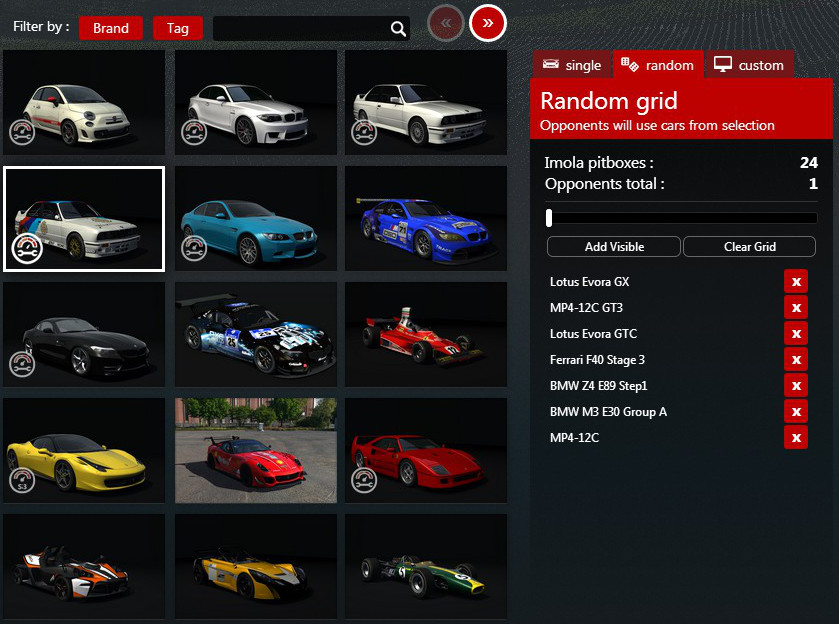Remove Lotus Evora GX from grid
The image size is (839, 624).
796,282
